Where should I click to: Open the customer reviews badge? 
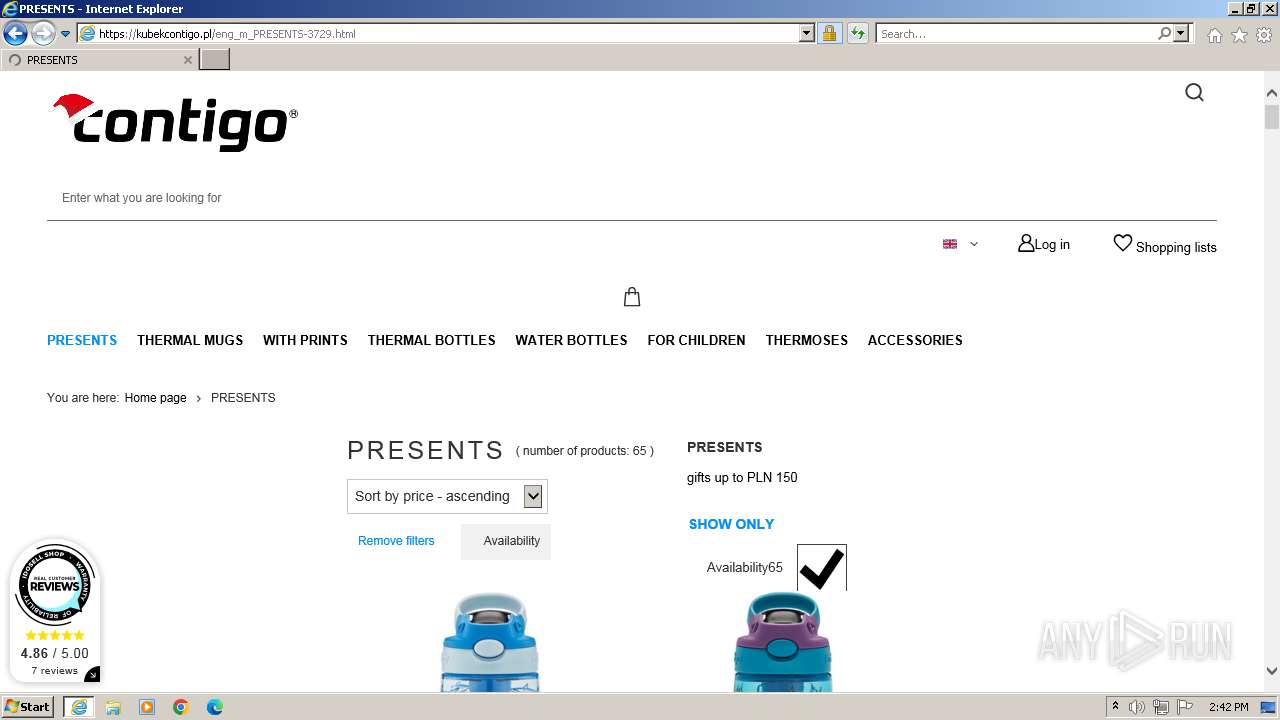[x=55, y=612]
